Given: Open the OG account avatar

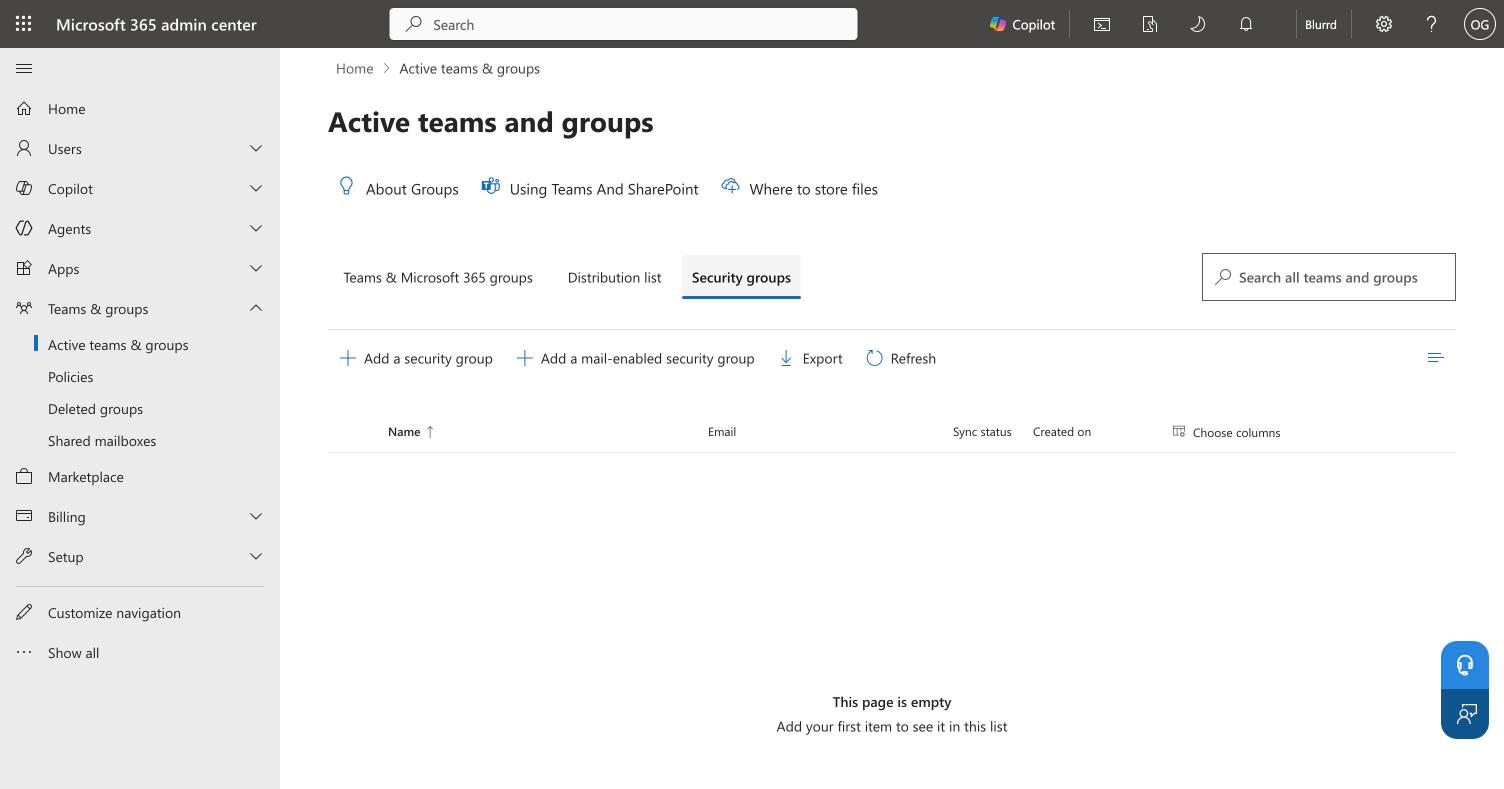Looking at the screenshot, I should (1479, 24).
